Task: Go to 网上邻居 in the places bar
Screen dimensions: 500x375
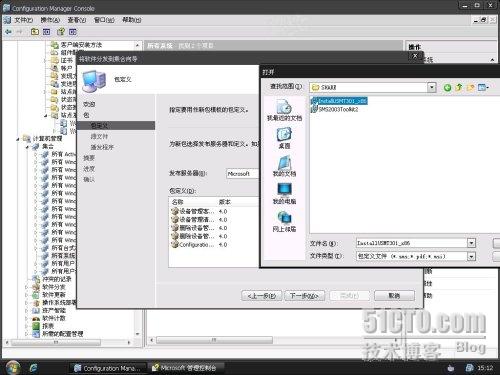Action: [284, 221]
